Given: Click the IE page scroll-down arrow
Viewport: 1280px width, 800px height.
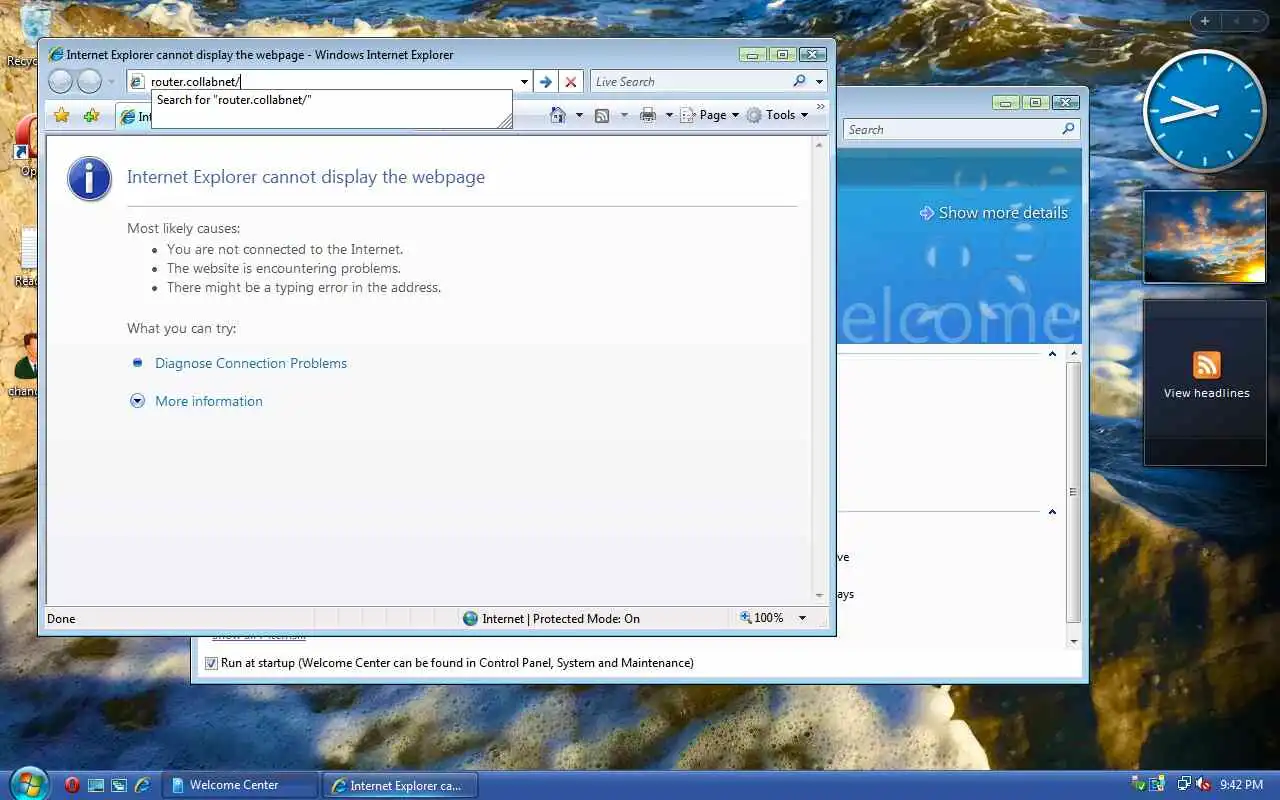Looking at the screenshot, I should (x=820, y=596).
